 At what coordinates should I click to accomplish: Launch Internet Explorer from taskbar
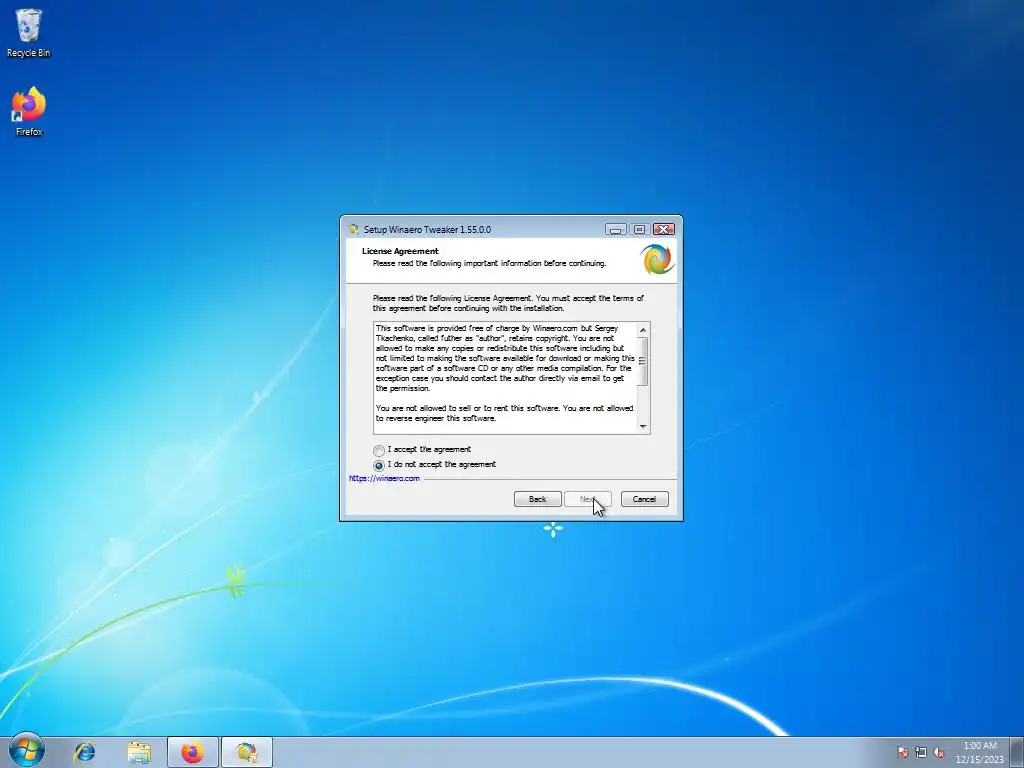click(x=84, y=752)
